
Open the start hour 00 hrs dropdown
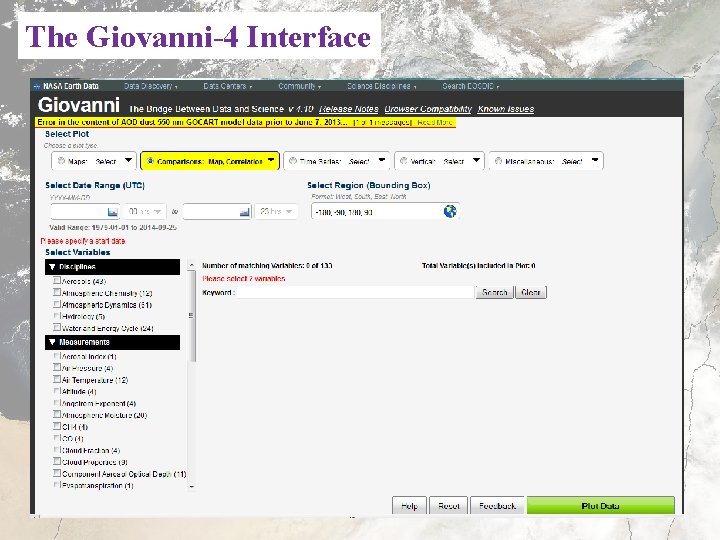click(x=144, y=212)
